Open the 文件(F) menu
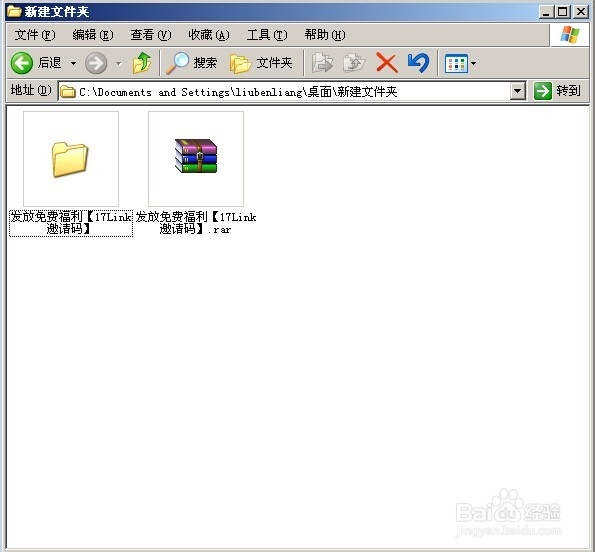595x552 pixels. point(35,35)
